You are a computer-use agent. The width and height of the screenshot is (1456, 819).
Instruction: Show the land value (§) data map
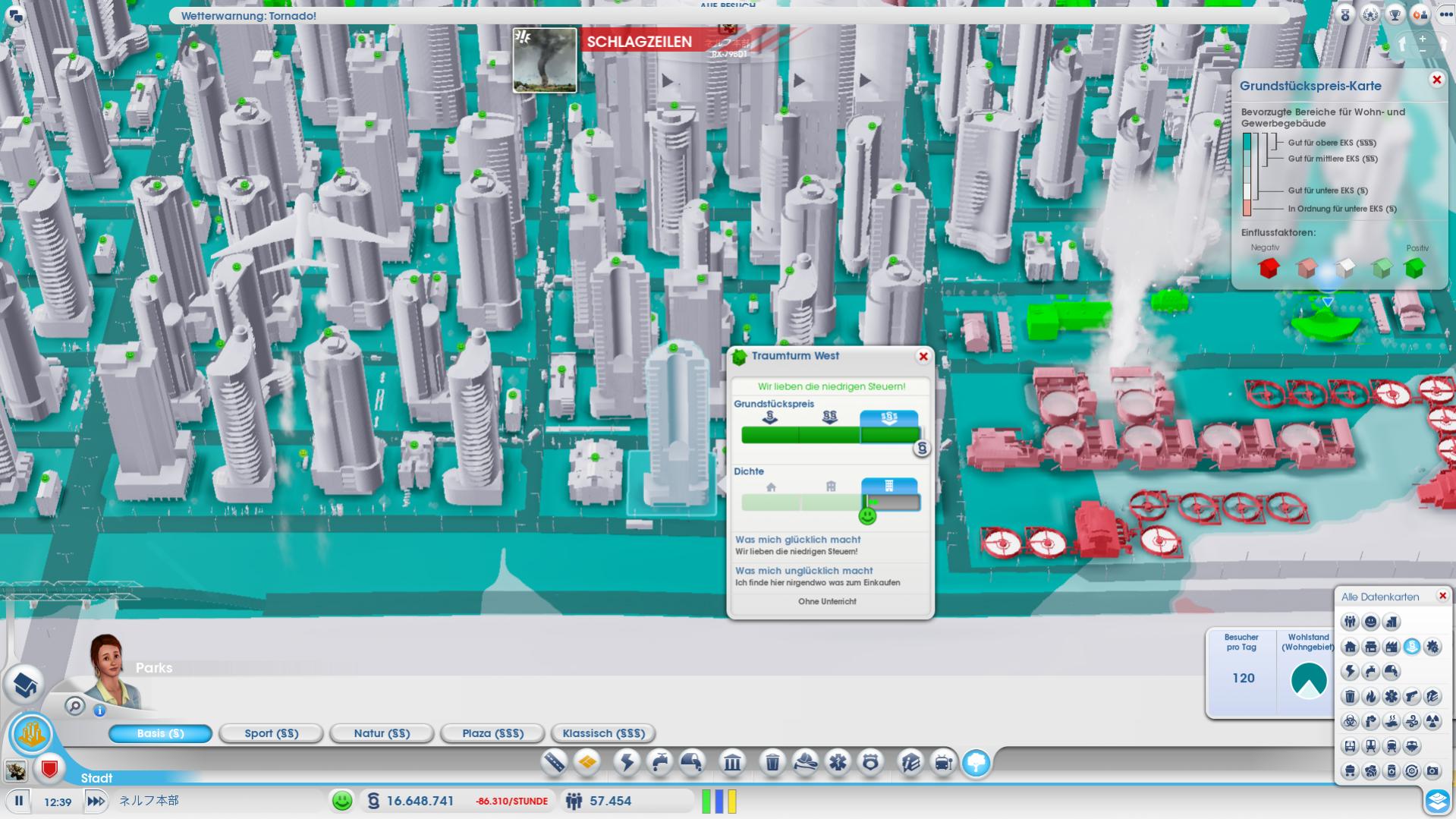coord(1411,647)
